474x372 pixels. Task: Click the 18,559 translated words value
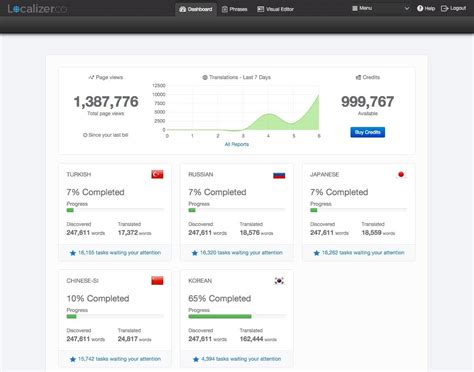[x=371, y=233]
